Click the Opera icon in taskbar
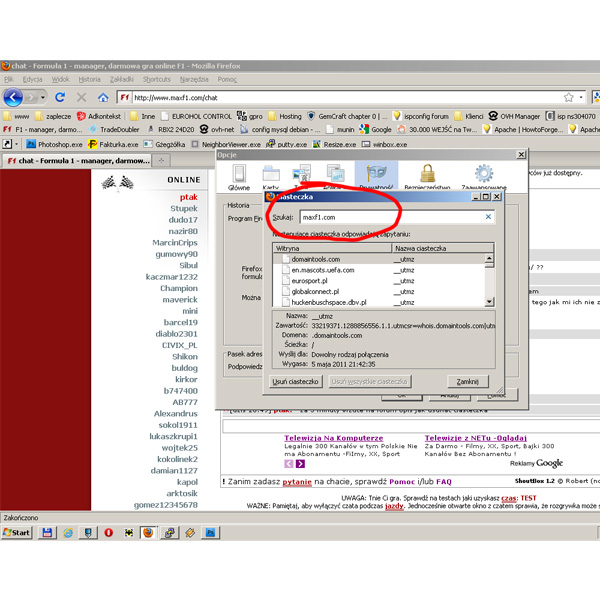 point(109,533)
